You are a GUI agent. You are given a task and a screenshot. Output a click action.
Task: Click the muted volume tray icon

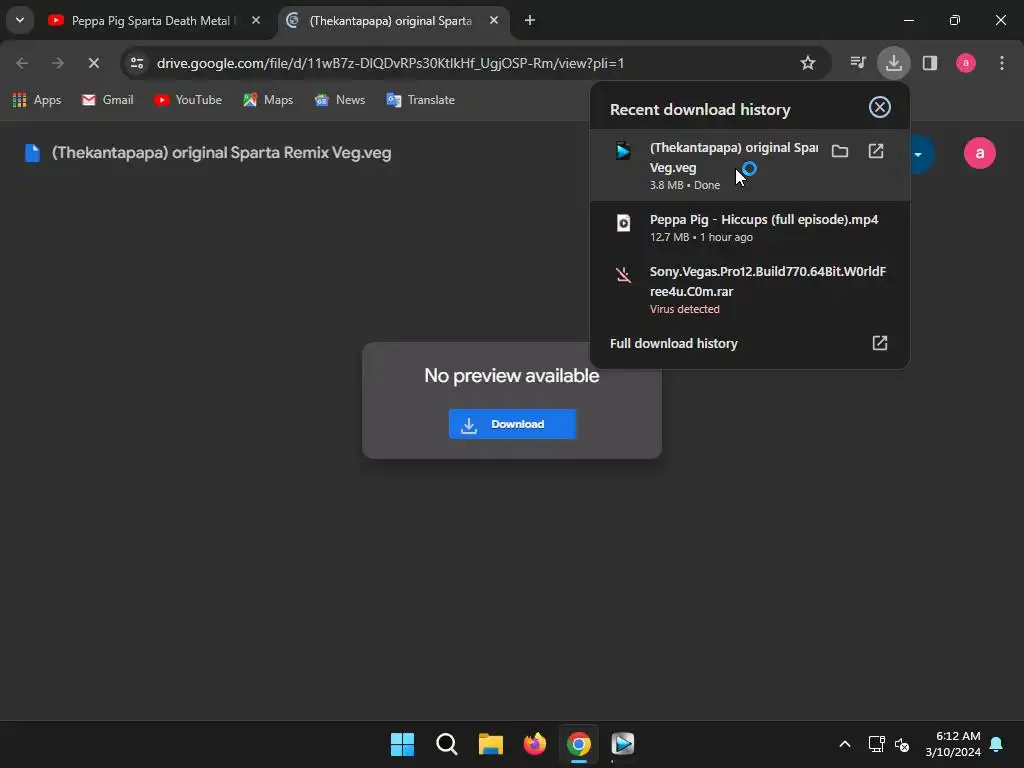pyautogui.click(x=902, y=744)
